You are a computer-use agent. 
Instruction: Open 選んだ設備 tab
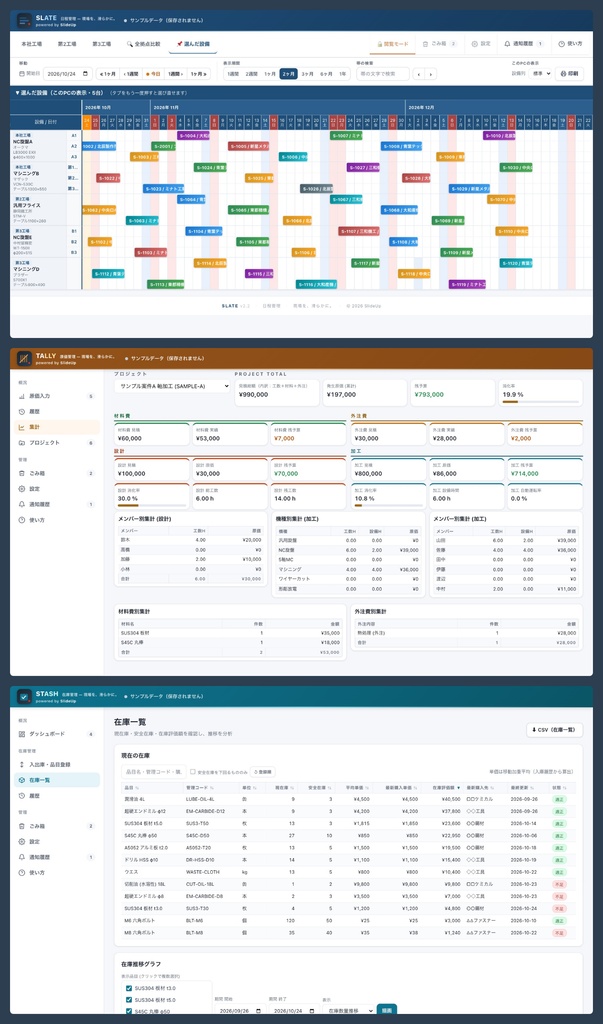coord(193,44)
